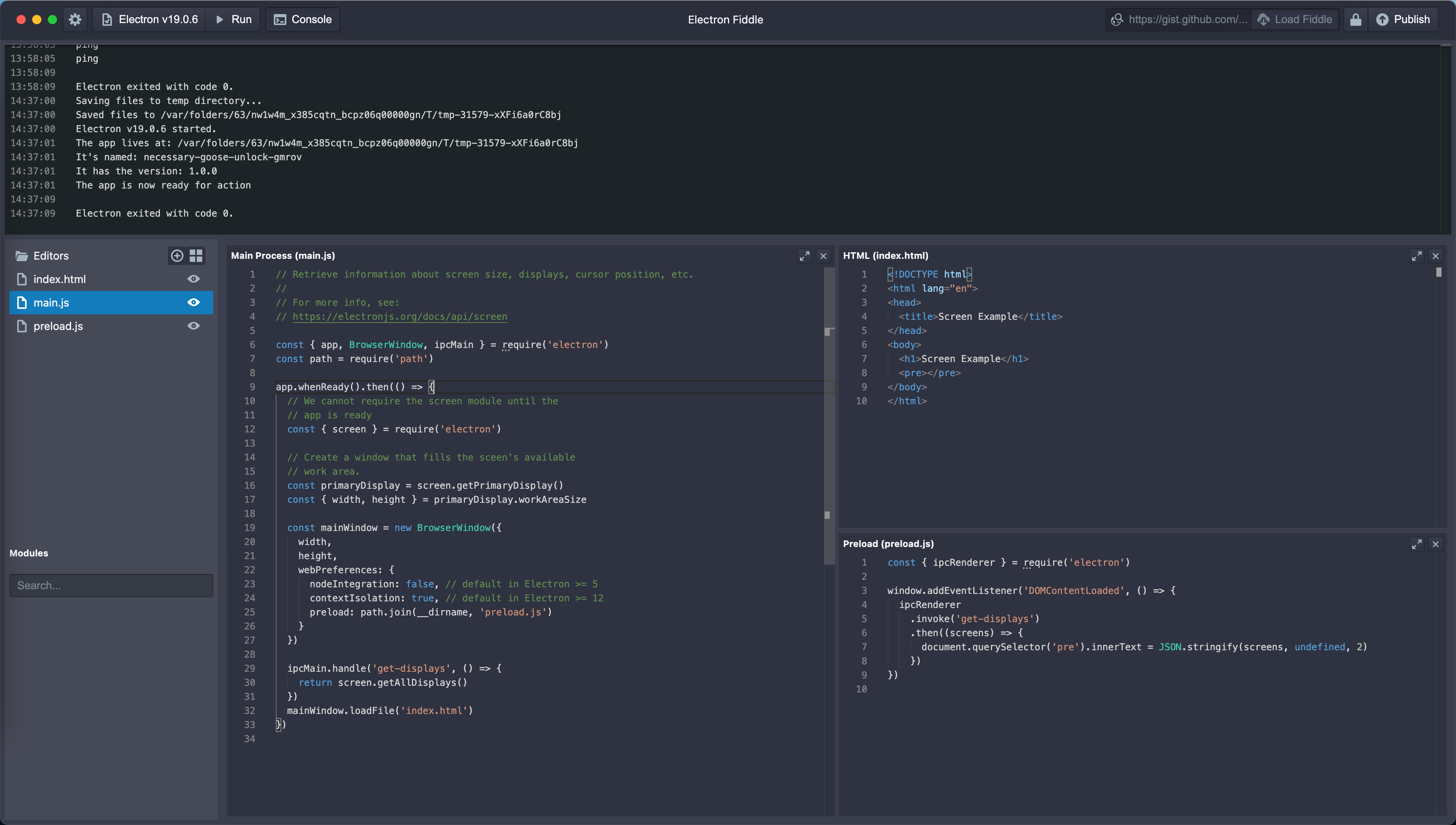
Task: Click the Load Fiddle button
Action: tap(1295, 19)
